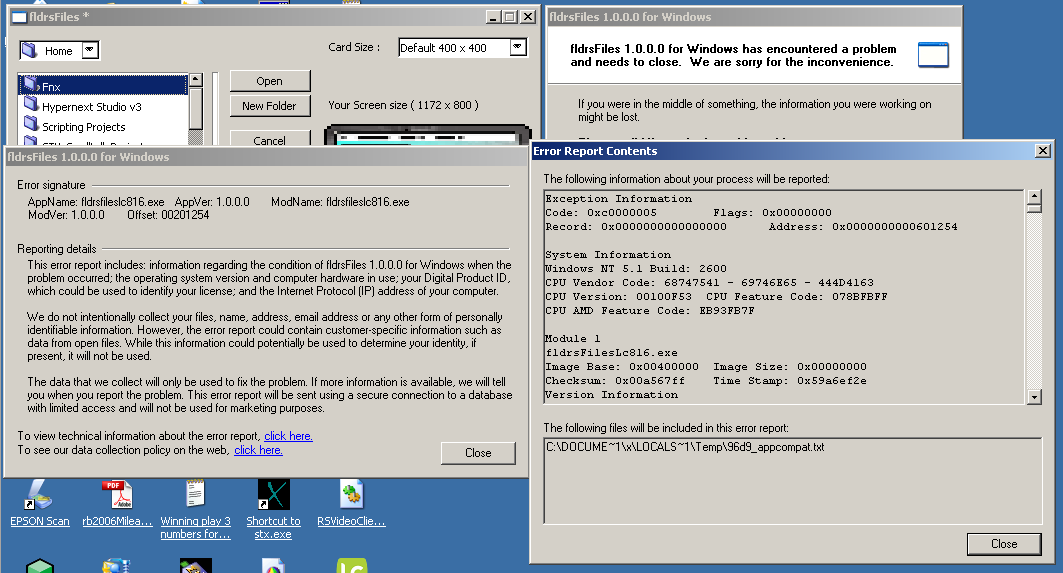Image resolution: width=1063 pixels, height=573 pixels.
Task: Click the green cube desktop icon
Action: coord(39,566)
